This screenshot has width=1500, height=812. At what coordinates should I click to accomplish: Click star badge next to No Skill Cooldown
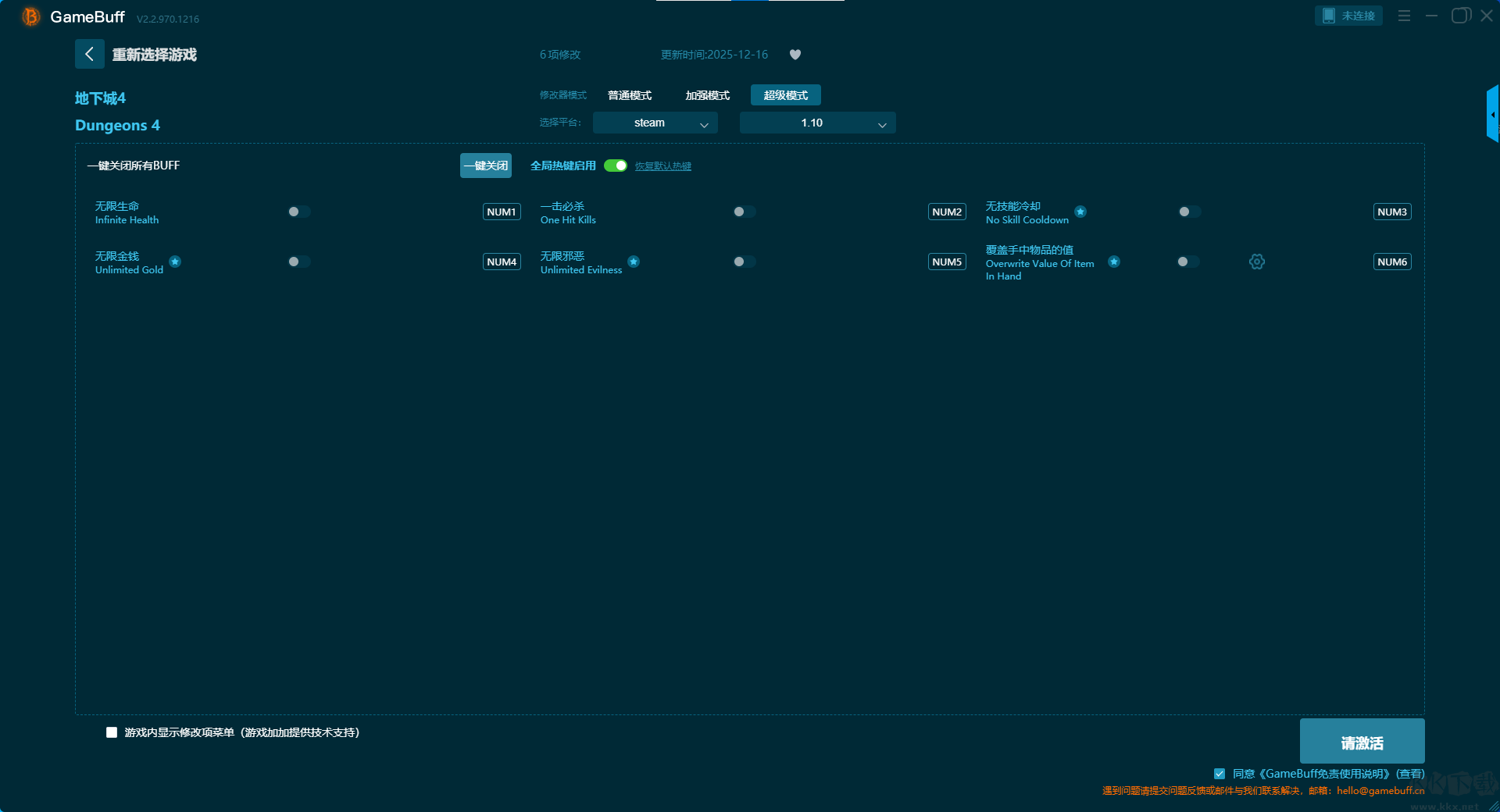(1080, 212)
